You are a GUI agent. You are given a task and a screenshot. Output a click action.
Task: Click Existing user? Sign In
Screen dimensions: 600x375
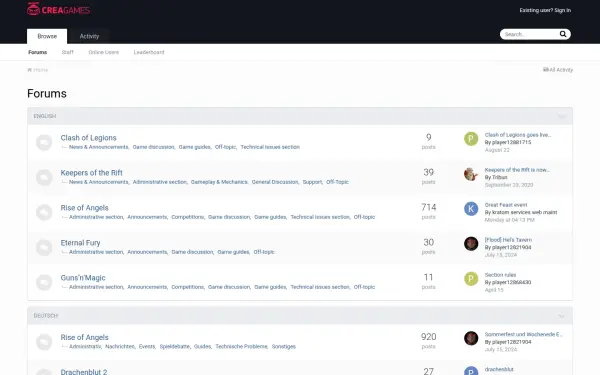pos(545,10)
